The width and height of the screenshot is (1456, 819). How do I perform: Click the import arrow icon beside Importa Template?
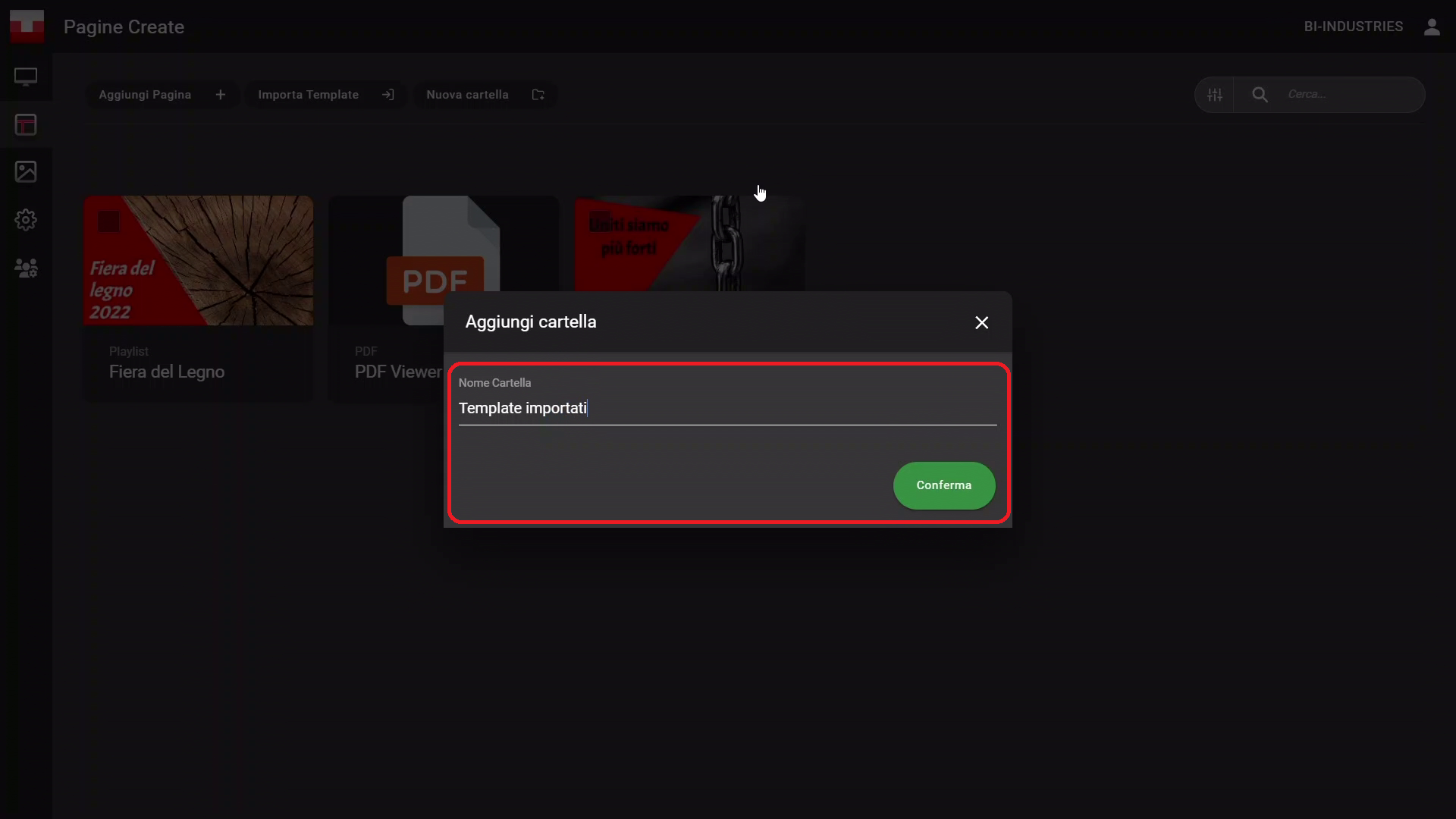point(388,95)
